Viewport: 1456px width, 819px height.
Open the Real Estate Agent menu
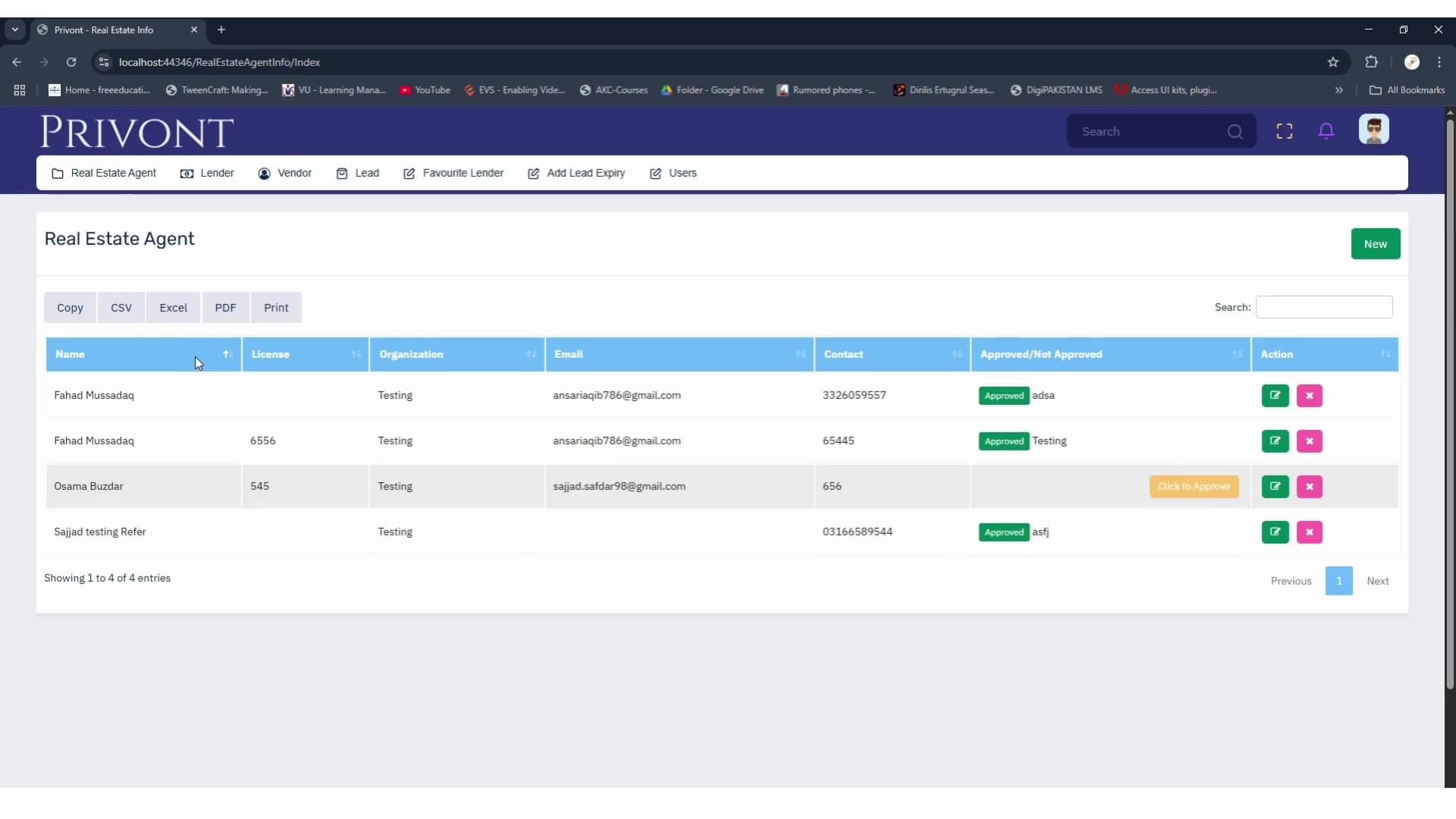[x=104, y=173]
